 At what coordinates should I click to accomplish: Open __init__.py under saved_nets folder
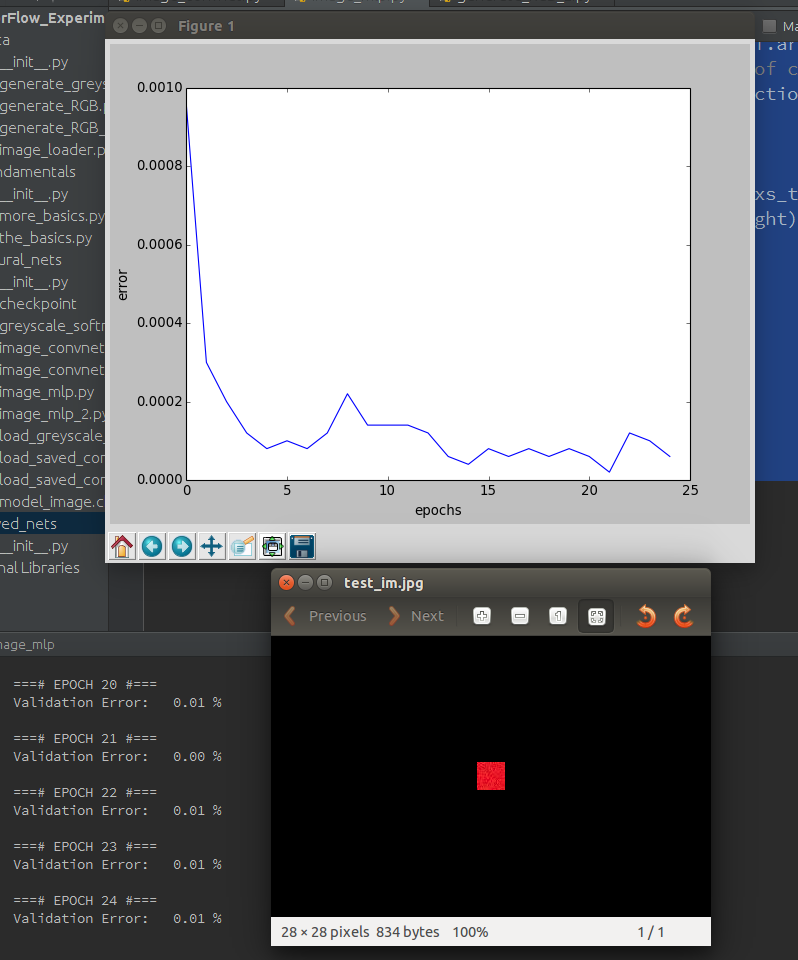click(34, 546)
